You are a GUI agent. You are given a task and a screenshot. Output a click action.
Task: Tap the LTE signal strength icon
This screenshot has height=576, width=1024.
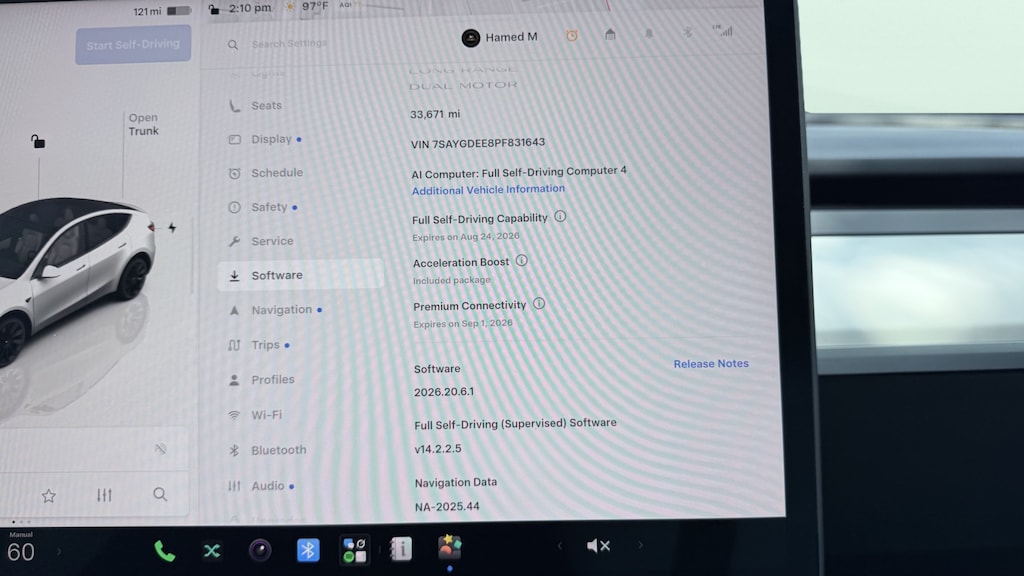(722, 30)
